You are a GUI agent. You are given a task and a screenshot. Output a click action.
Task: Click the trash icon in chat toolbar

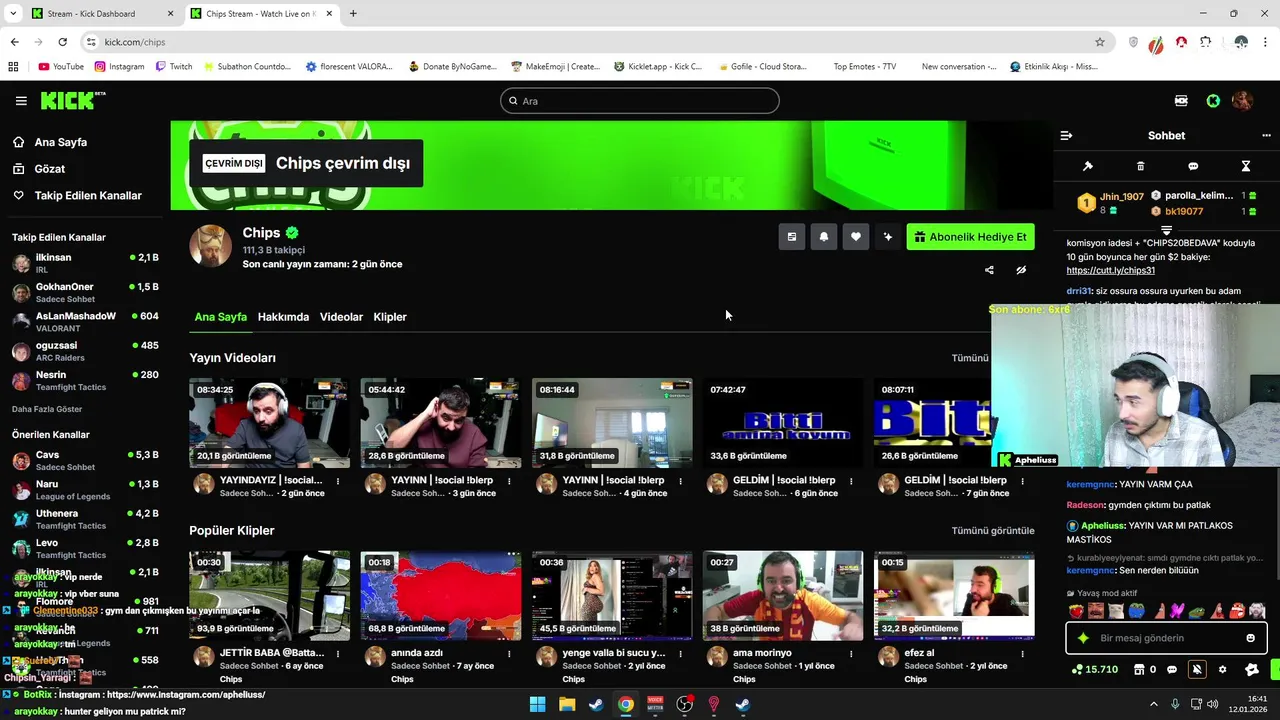click(1141, 166)
